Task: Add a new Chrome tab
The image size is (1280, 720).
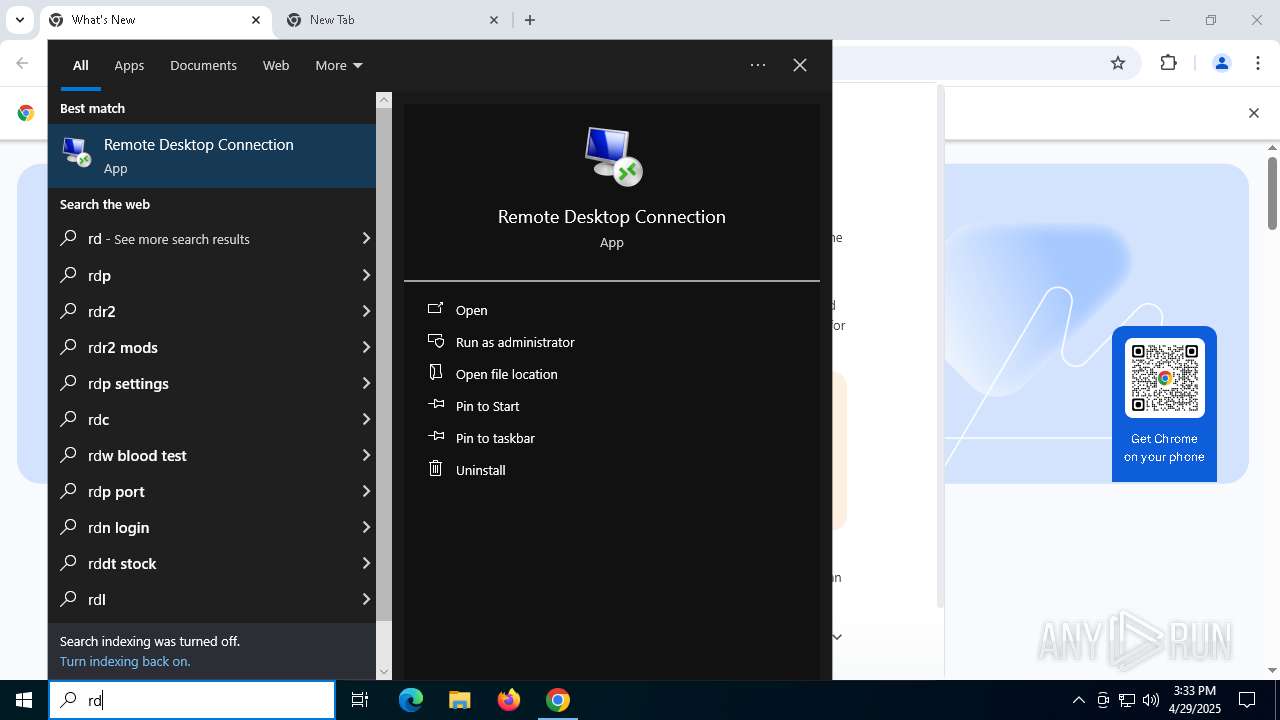Action: 530,20
